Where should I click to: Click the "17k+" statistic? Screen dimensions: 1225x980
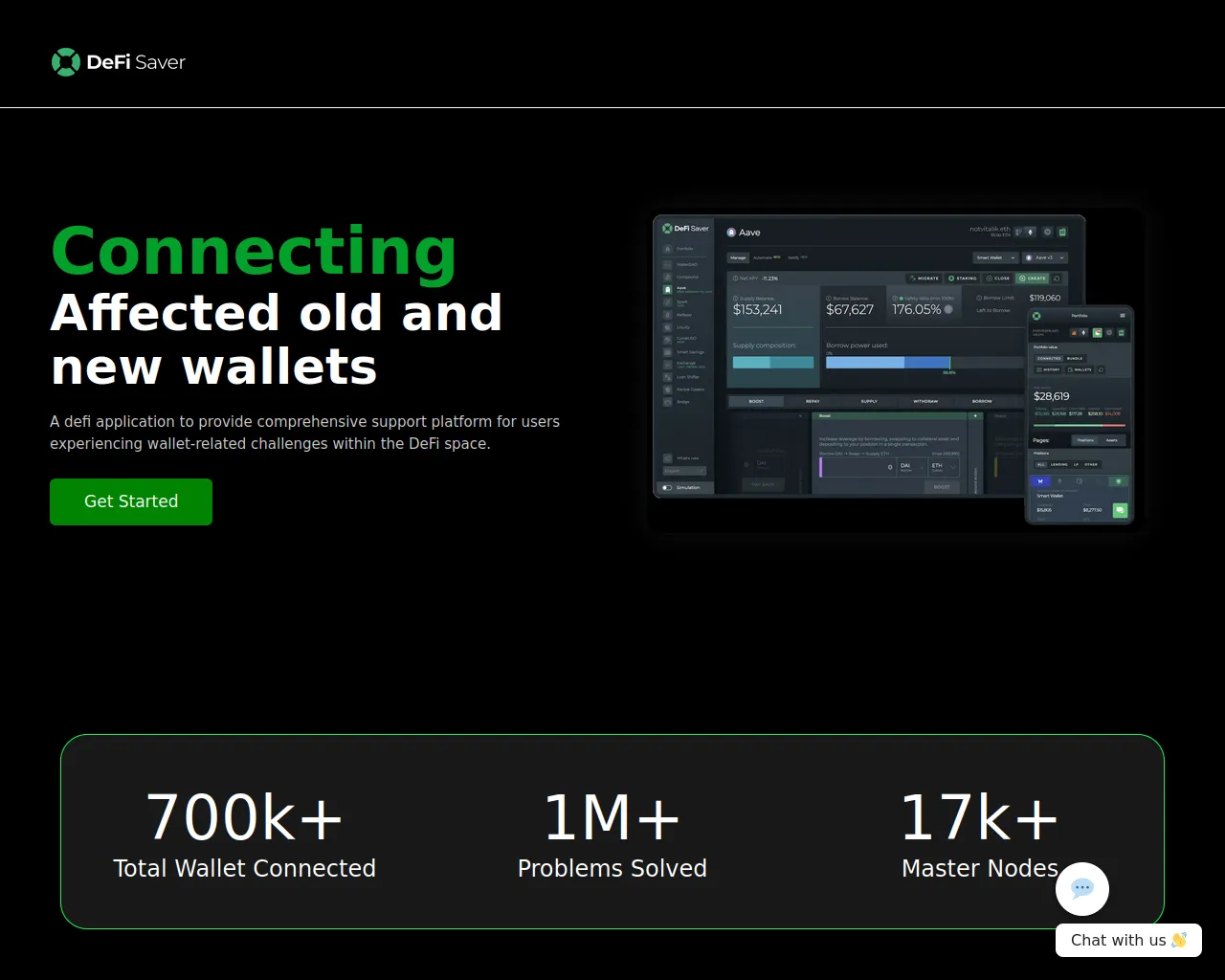[x=979, y=817]
